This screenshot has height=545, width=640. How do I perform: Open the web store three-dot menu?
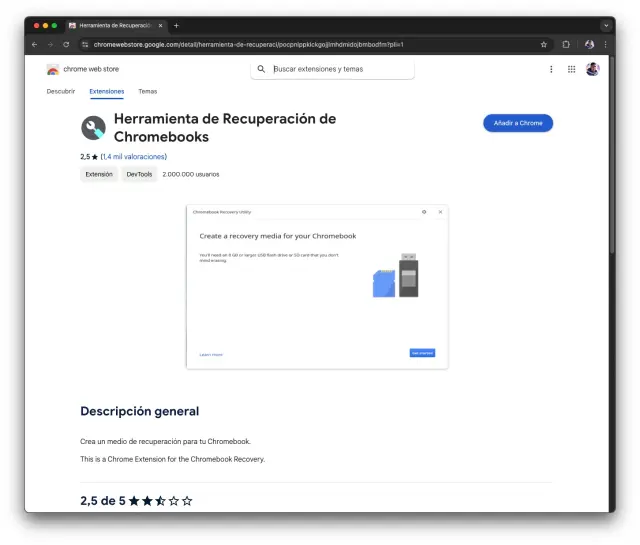551,69
